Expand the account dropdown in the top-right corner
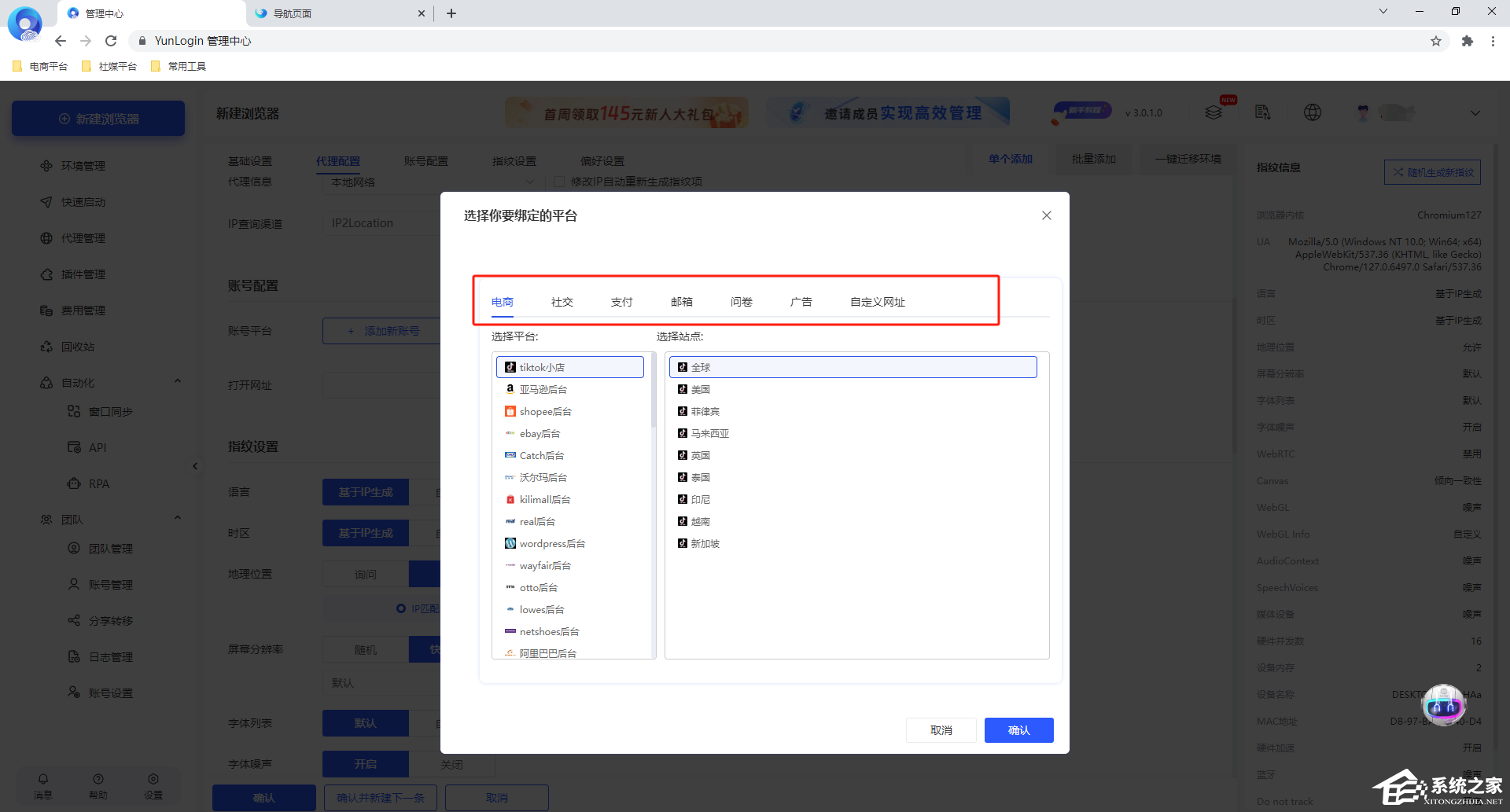The height and width of the screenshot is (812, 1510). pos(1475,112)
